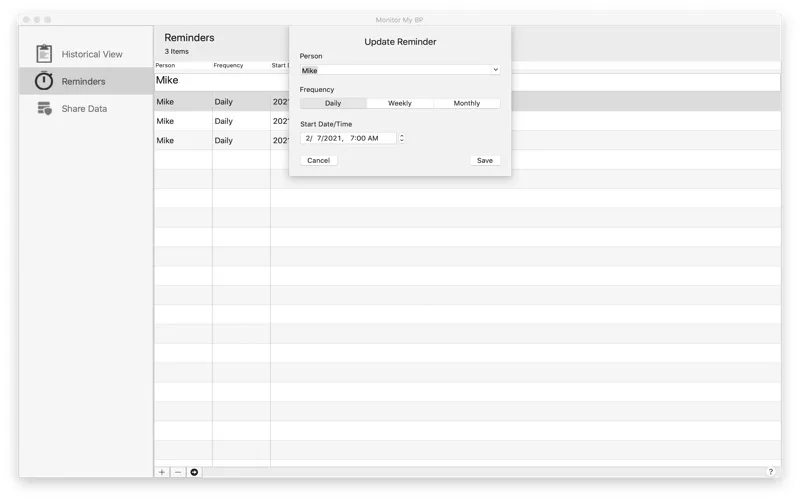Click the Reminders heading above table
800x500 pixels.
(x=189, y=38)
